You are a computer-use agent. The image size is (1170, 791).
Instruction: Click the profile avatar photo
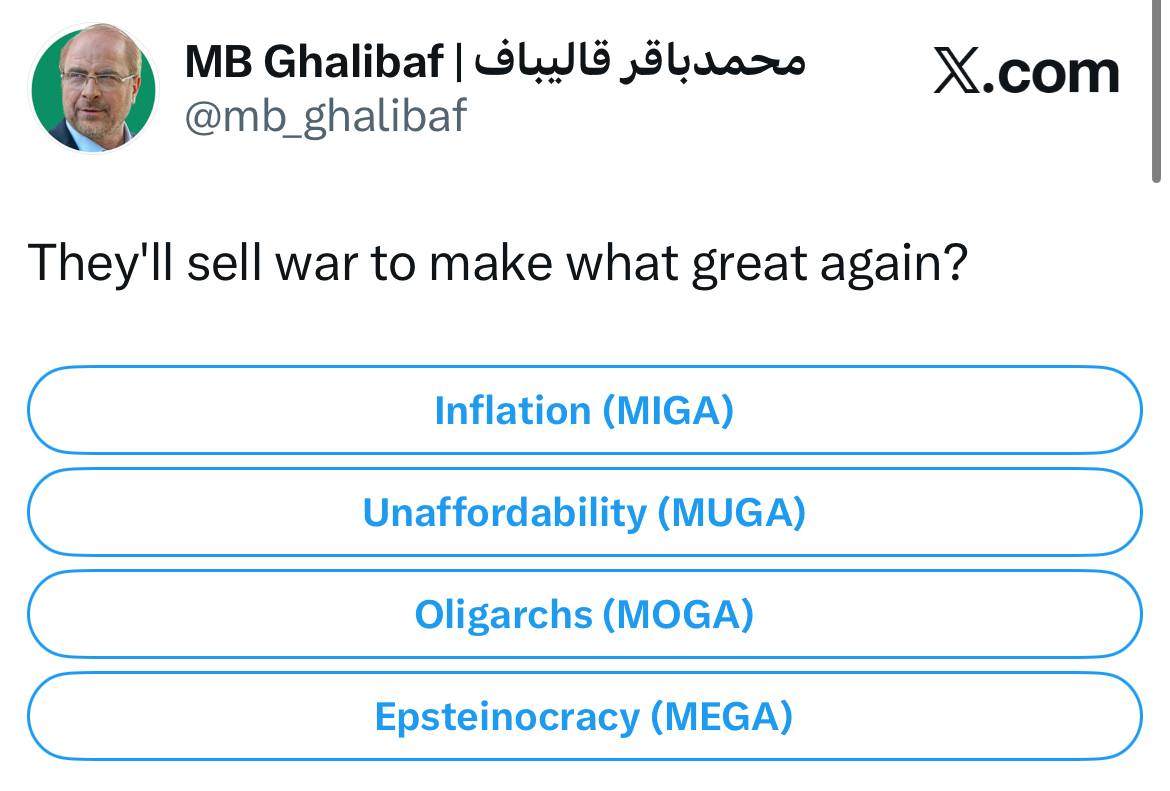click(x=92, y=89)
